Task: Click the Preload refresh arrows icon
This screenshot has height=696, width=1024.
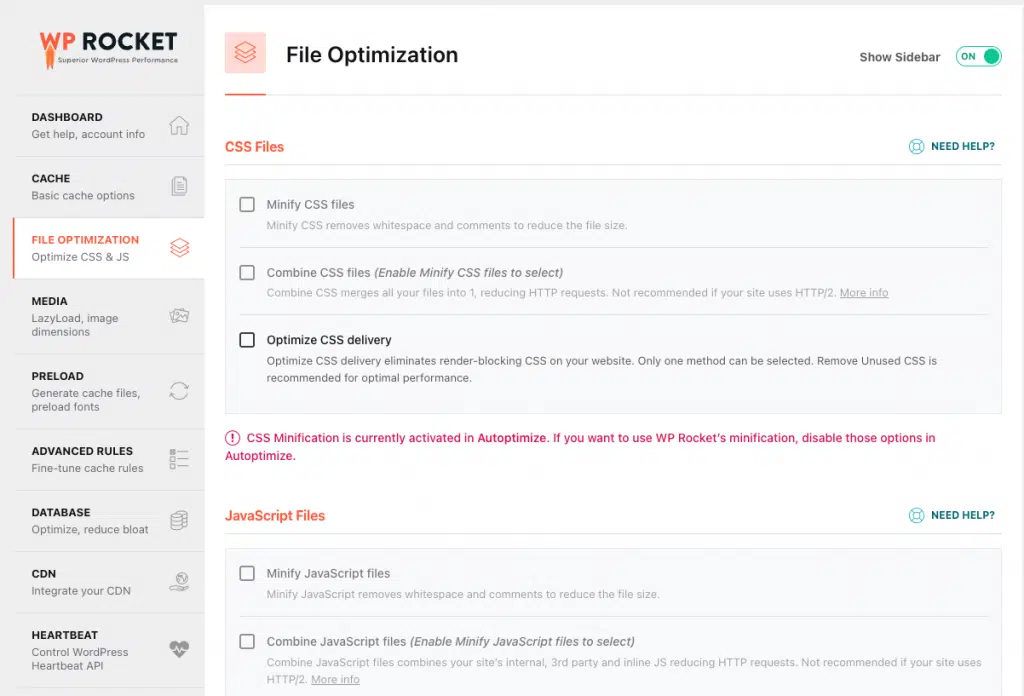Action: pyautogui.click(x=179, y=390)
